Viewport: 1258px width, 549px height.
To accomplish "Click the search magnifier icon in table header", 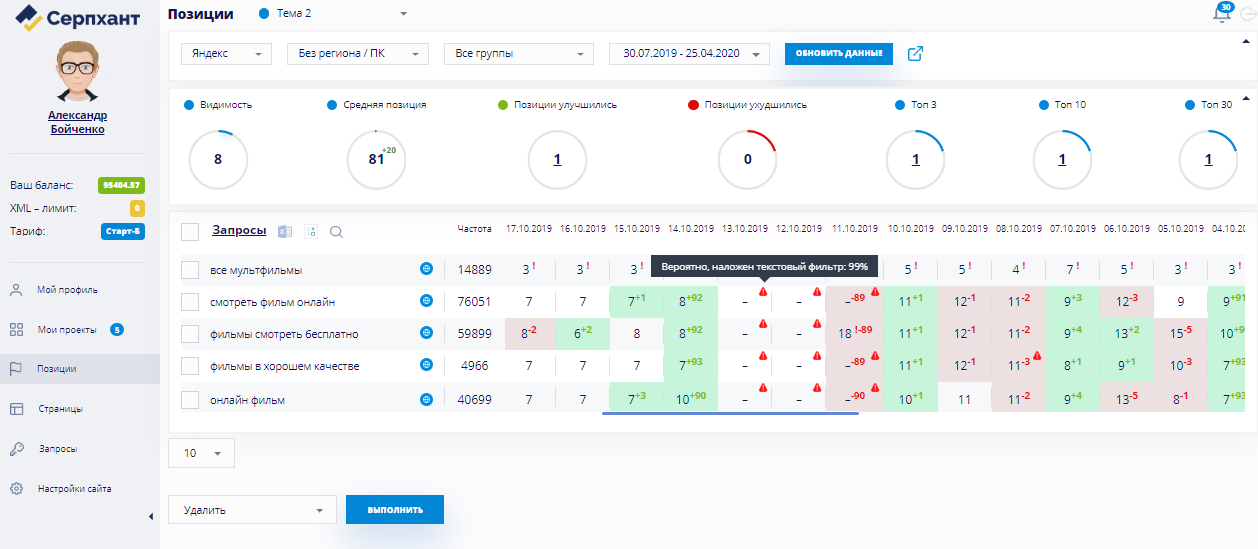I will [336, 232].
